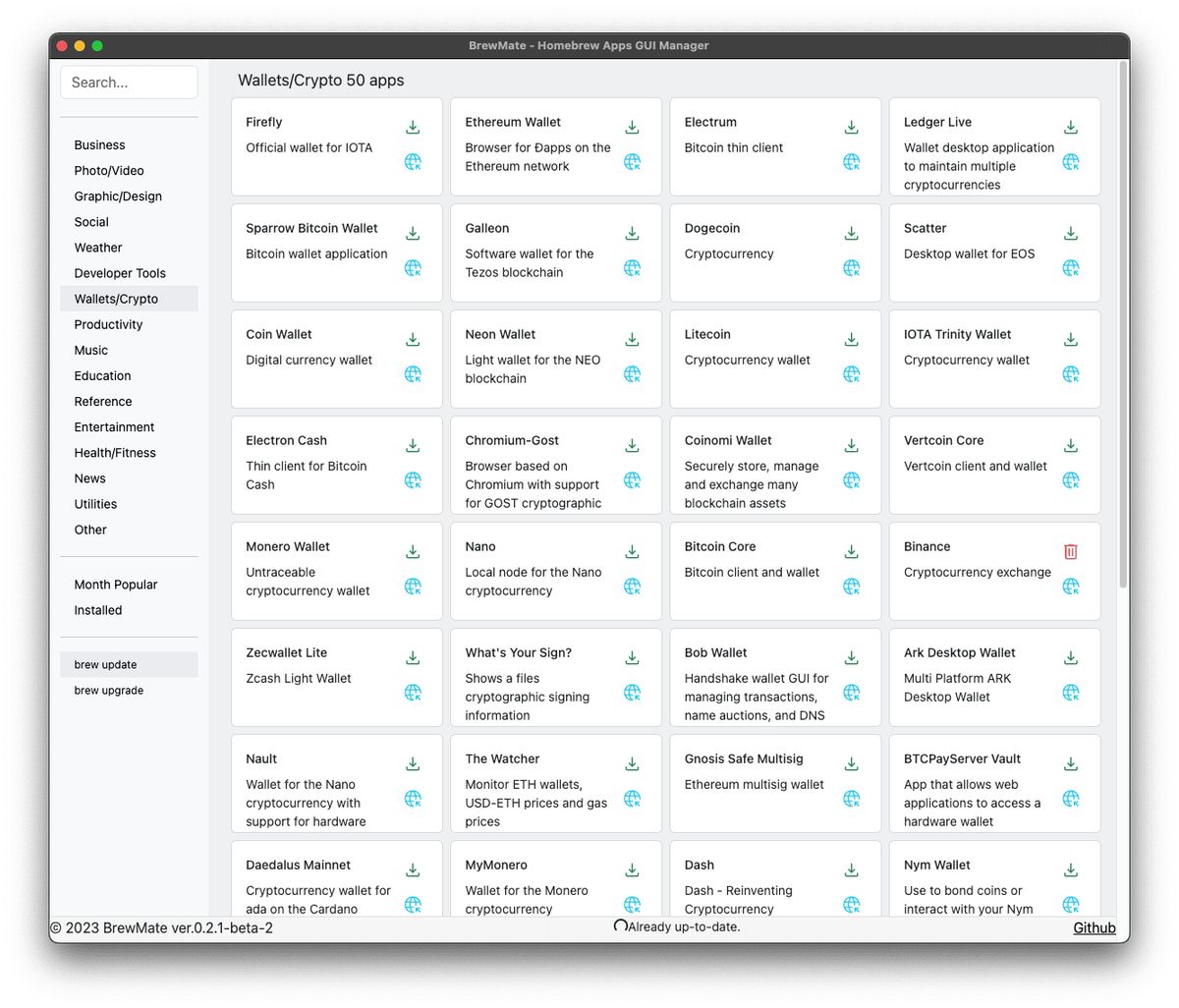Viewport: 1179px width, 1008px height.
Task: Download Ledger Live
Action: click(1070, 127)
